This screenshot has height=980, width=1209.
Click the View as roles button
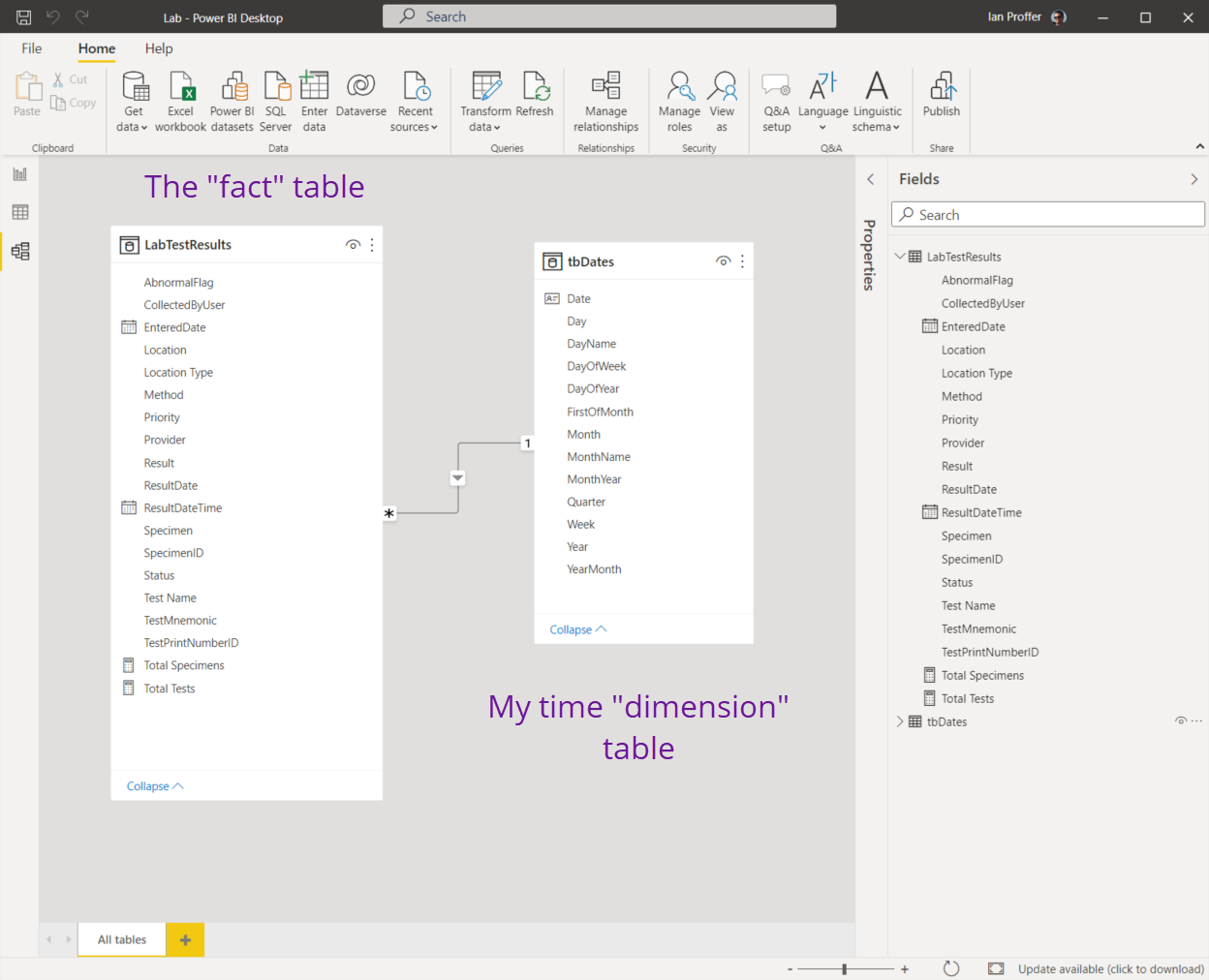point(722,102)
